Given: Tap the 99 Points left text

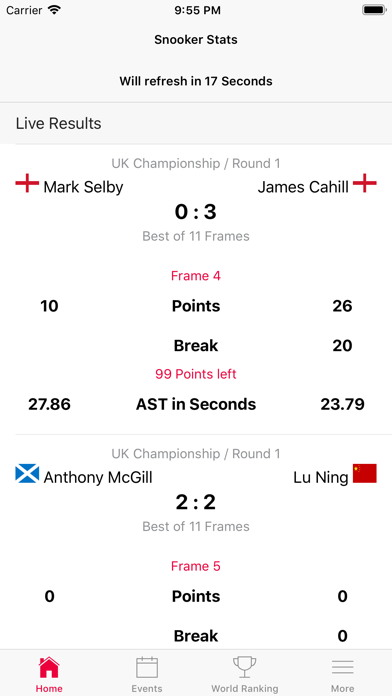Looking at the screenshot, I should [196, 374].
